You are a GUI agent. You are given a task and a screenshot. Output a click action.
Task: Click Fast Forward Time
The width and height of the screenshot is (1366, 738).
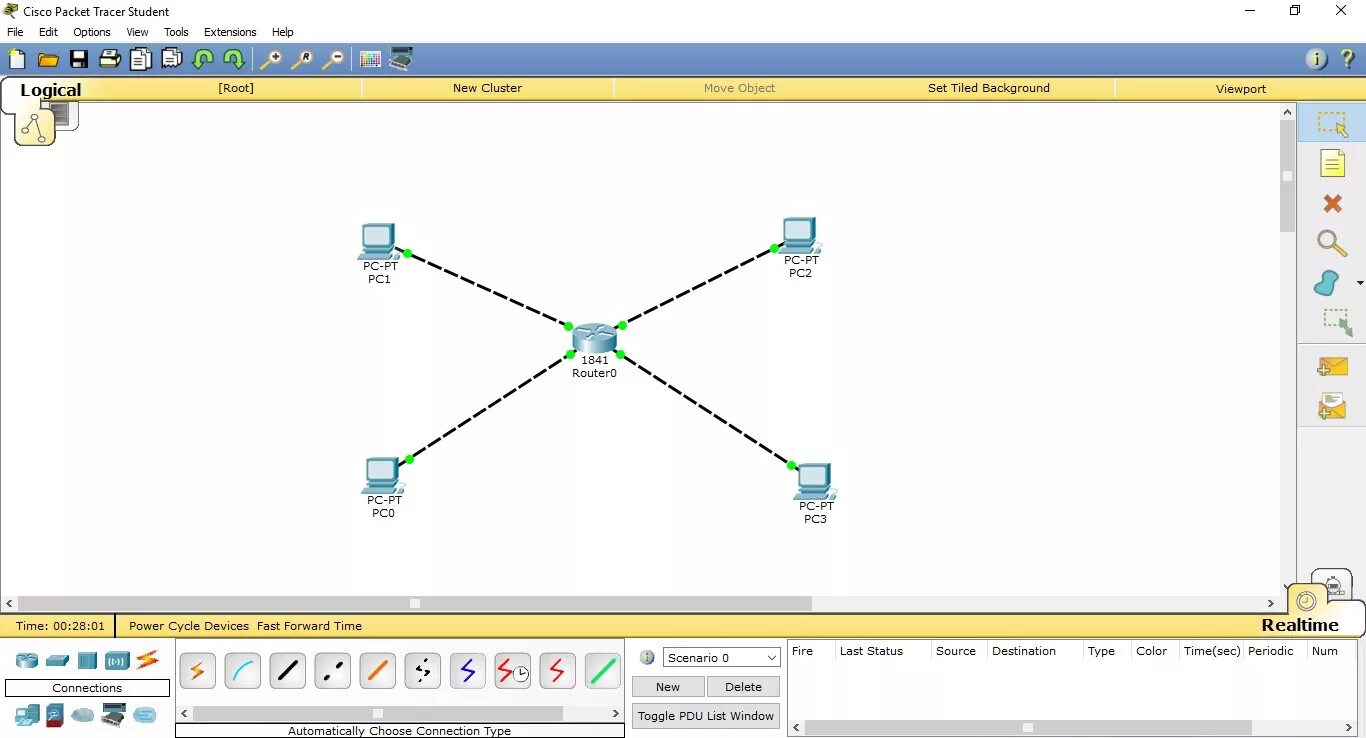(309, 626)
